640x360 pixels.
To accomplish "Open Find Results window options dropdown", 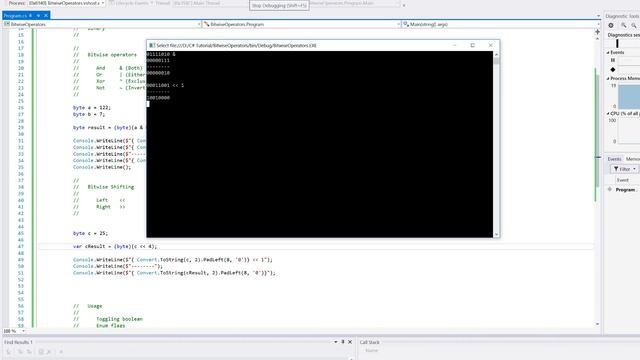I will (336, 342).
